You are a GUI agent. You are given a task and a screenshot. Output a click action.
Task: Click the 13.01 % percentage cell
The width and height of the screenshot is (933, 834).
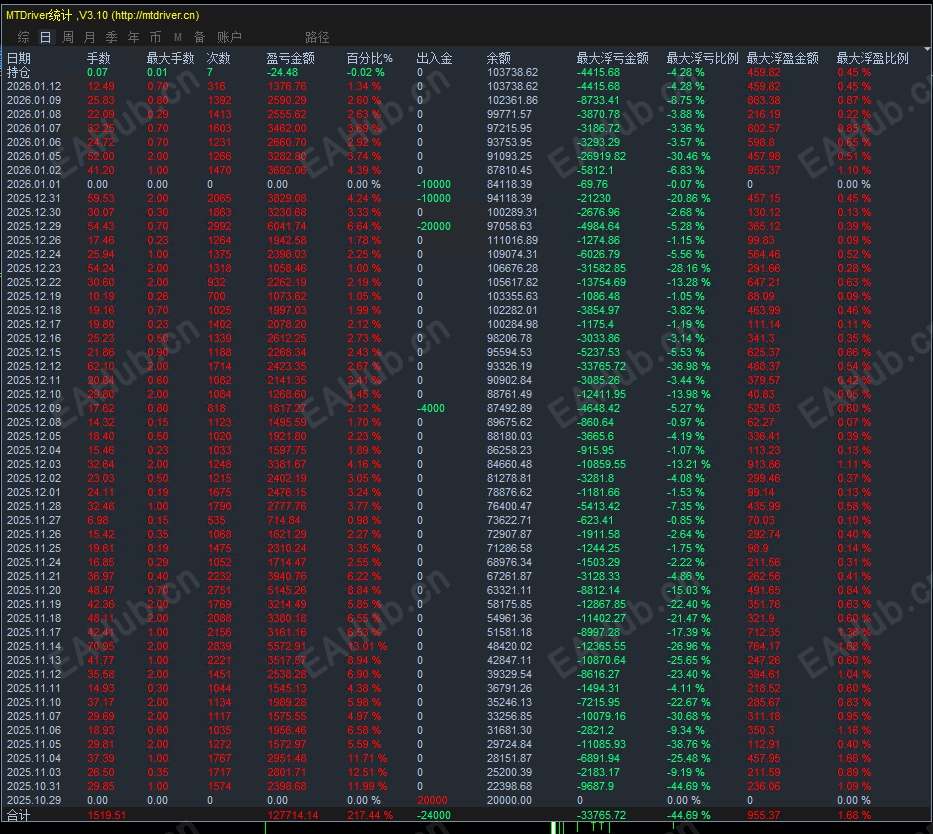(367, 646)
